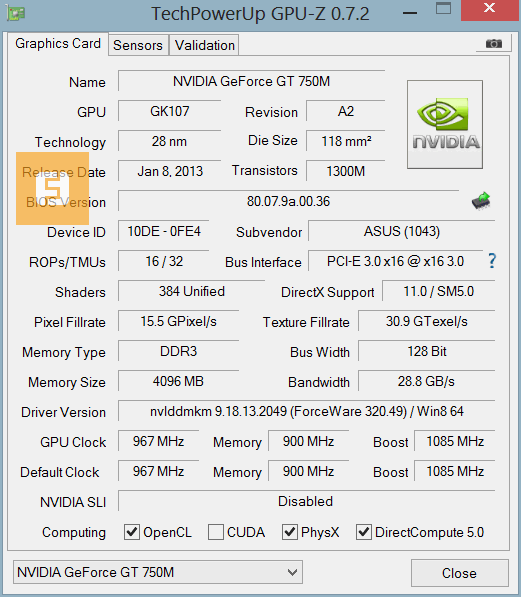The height and width of the screenshot is (597, 521).
Task: Click the 28 nm Technology field
Action: [169, 141]
